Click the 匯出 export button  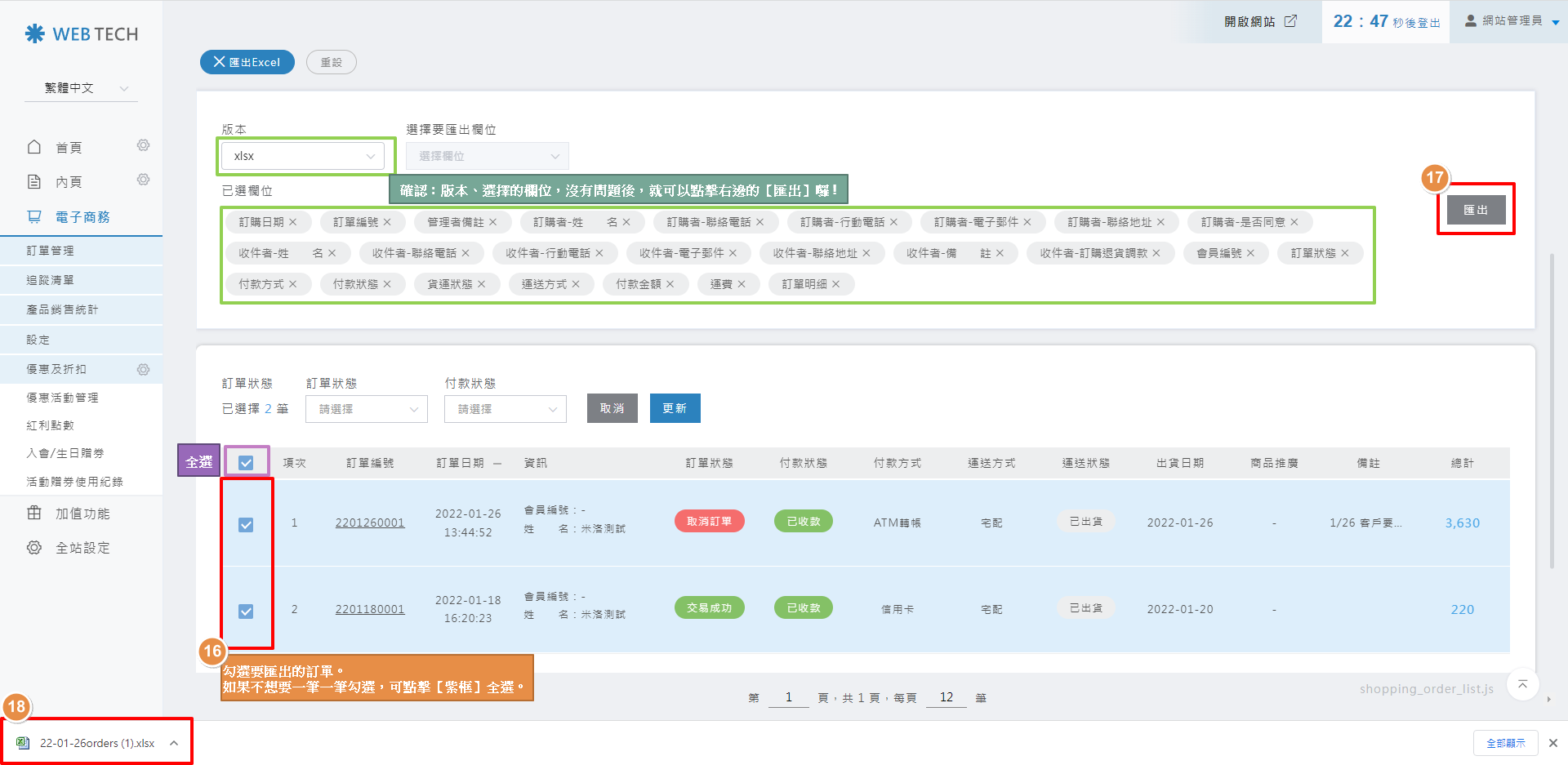tap(1475, 210)
